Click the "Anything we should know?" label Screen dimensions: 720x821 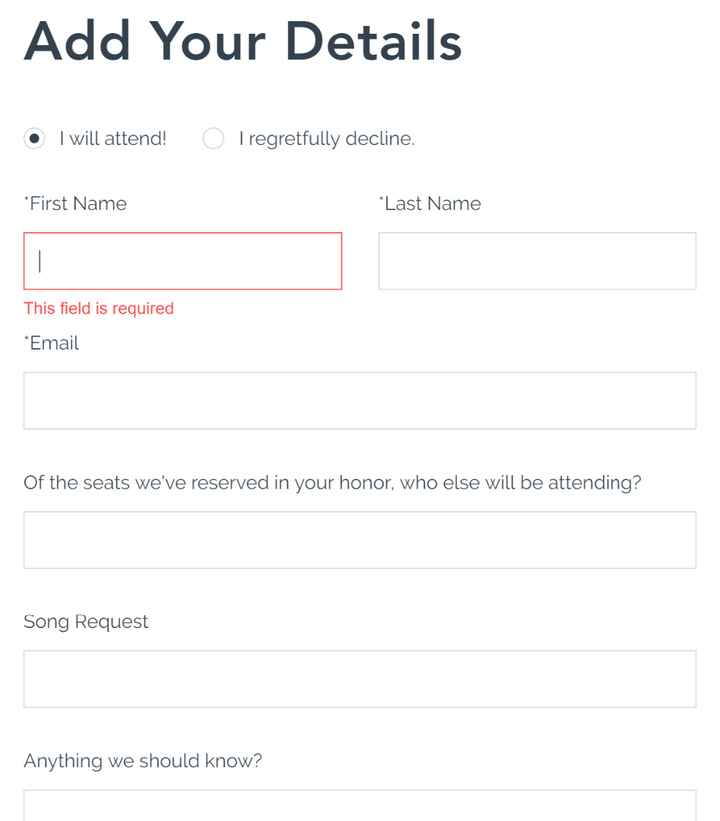pyautogui.click(x=143, y=761)
